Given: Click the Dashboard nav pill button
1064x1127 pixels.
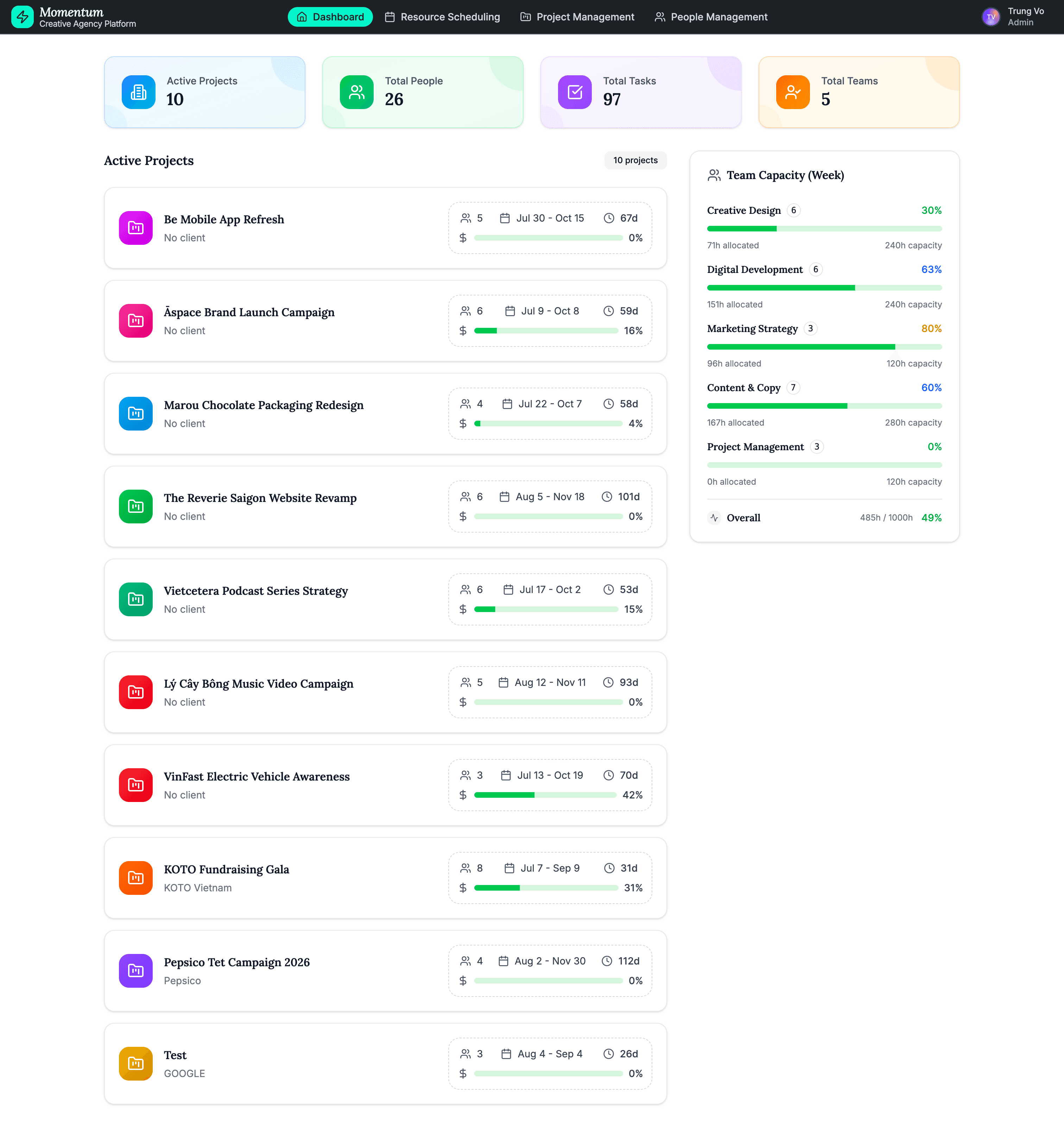Looking at the screenshot, I should point(330,17).
